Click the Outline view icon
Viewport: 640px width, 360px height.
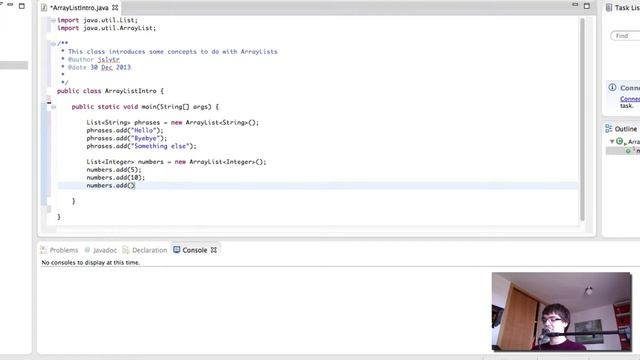click(609, 129)
